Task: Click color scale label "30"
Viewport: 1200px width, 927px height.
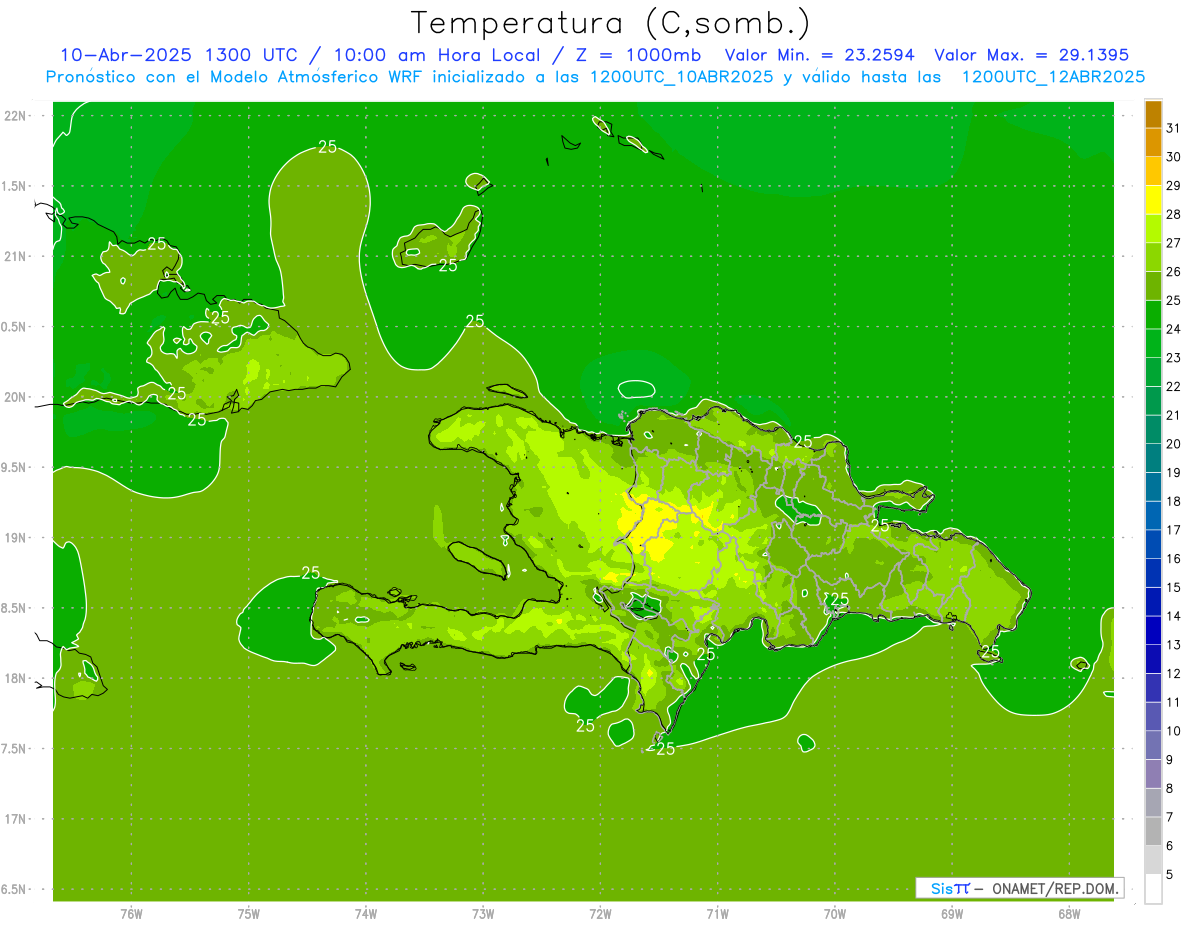Action: point(1174,157)
